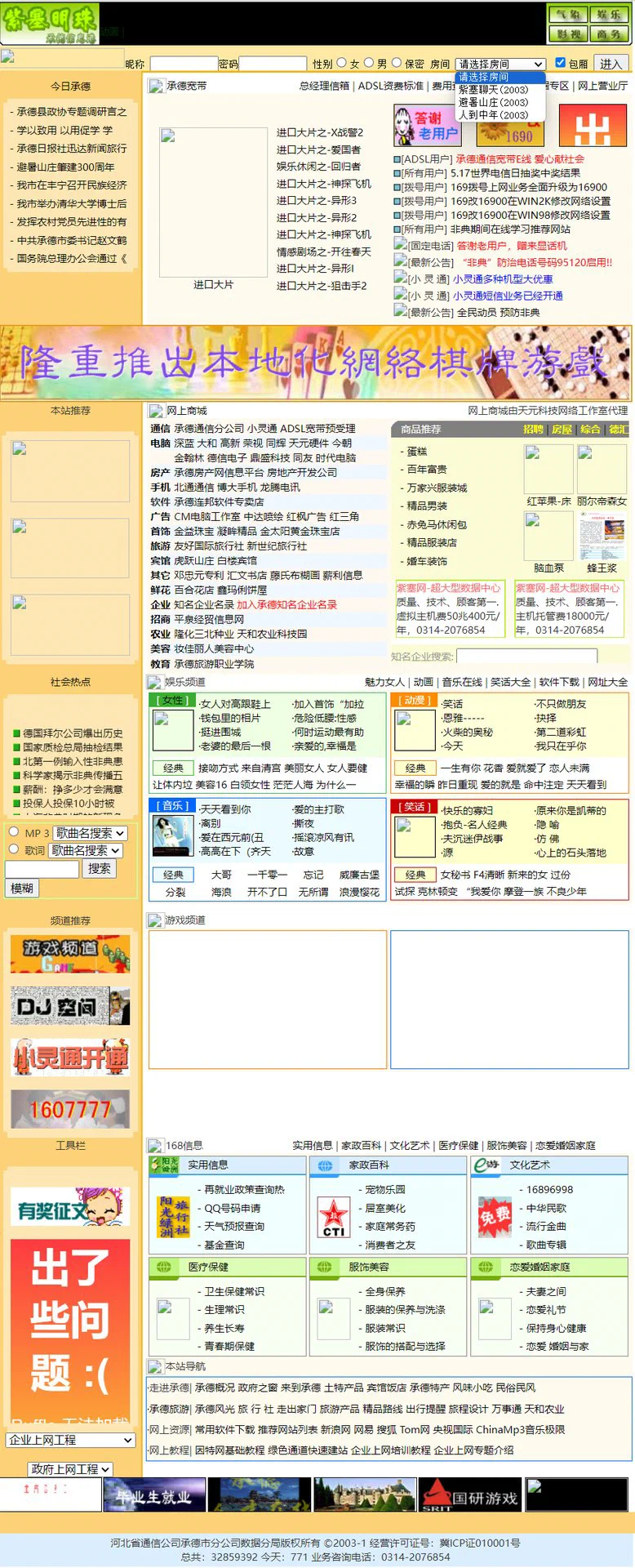Select the 男 gender radio button
The height and width of the screenshot is (1568, 635).
(369, 63)
